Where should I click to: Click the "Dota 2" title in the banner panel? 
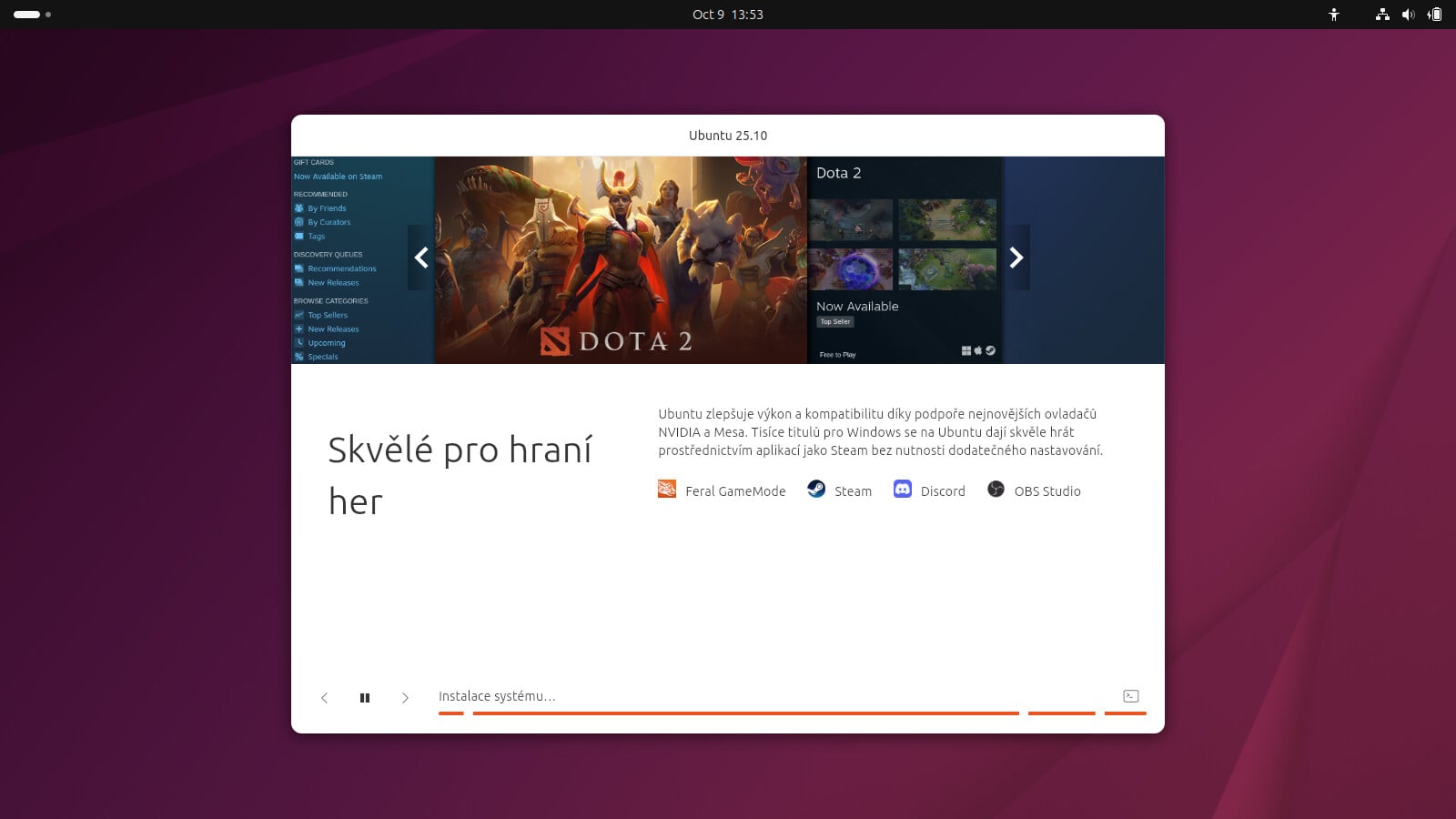[838, 173]
